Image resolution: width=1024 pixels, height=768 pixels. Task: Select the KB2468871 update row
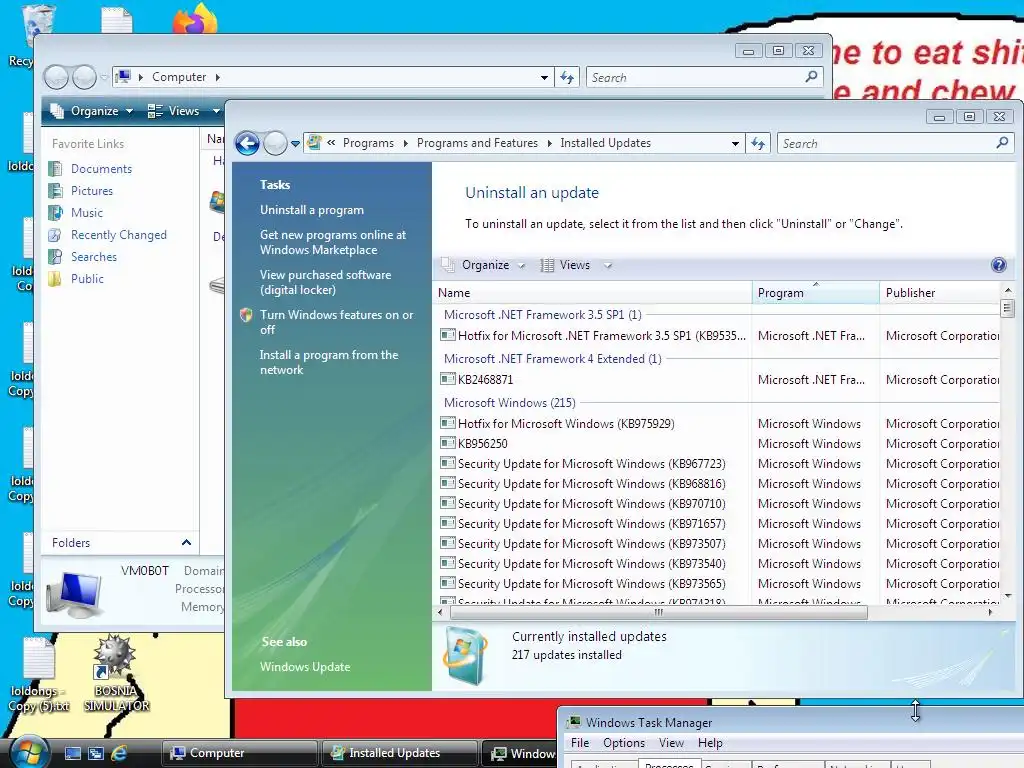pyautogui.click(x=719, y=379)
